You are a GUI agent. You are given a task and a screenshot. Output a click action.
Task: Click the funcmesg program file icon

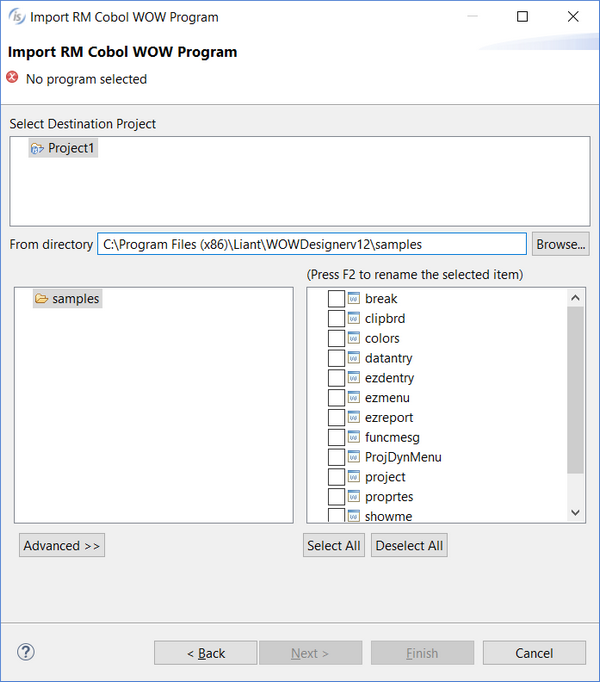tap(354, 437)
